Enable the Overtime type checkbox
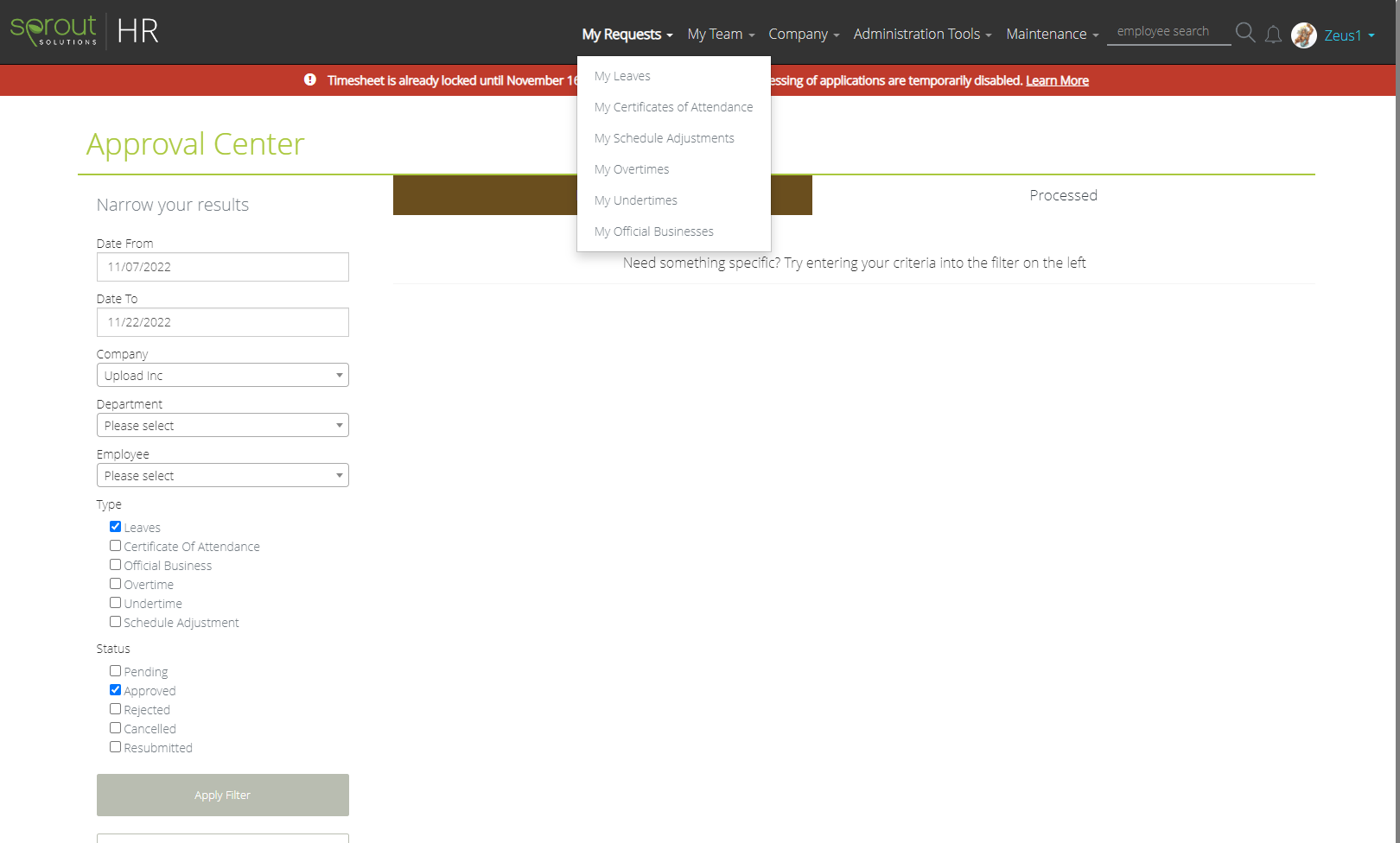This screenshot has height=843, width=1400. click(115, 584)
